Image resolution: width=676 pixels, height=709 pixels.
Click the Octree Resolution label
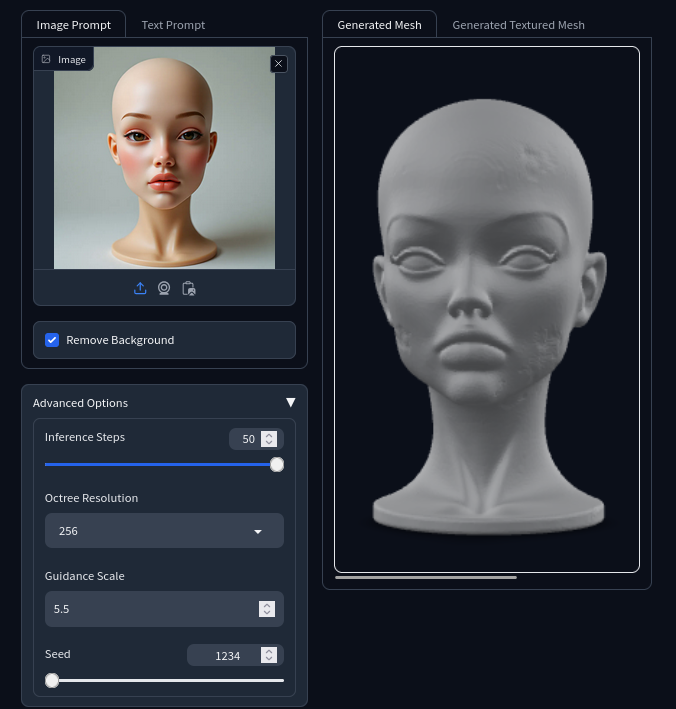[x=91, y=498]
